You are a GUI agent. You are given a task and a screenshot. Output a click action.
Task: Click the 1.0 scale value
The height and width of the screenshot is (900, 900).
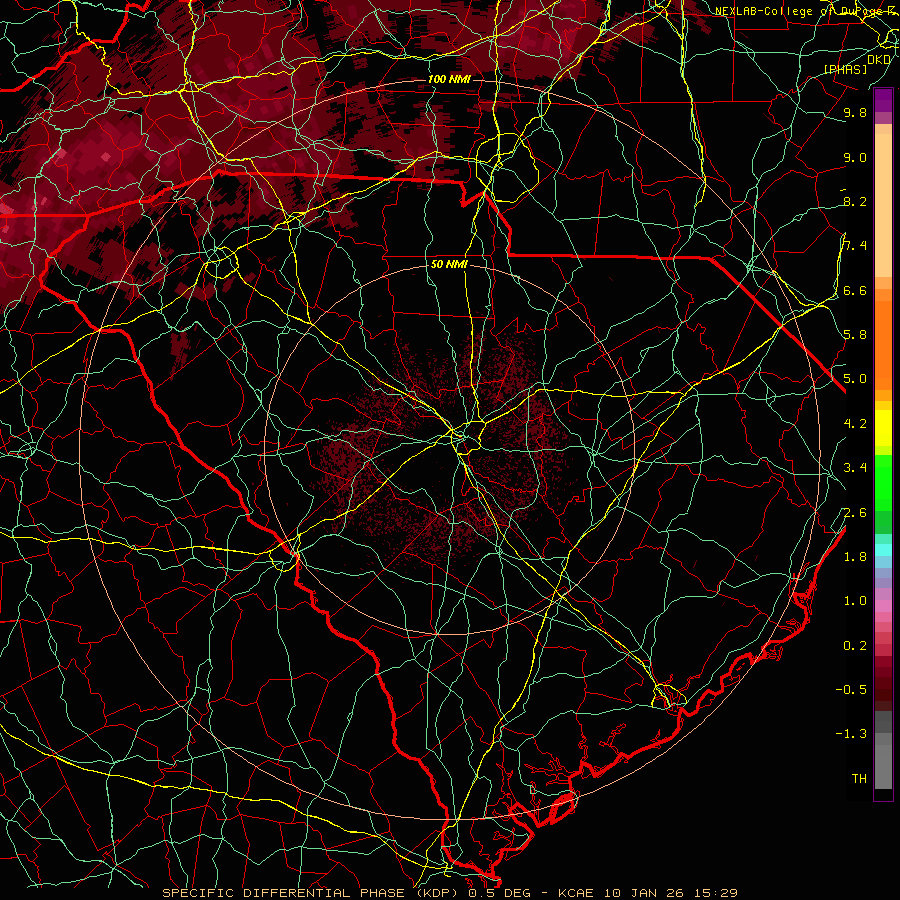click(855, 601)
